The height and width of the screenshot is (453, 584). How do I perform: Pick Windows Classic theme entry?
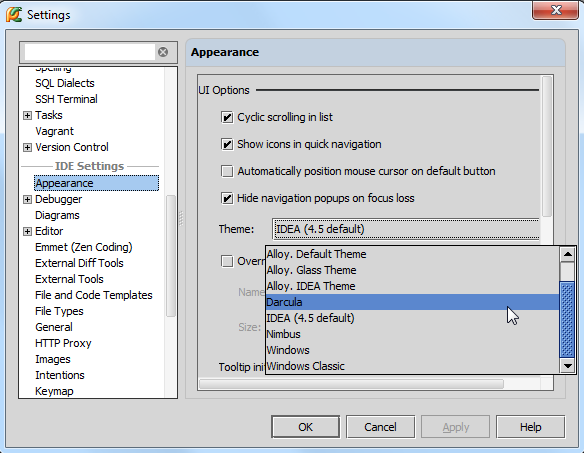tap(412, 366)
